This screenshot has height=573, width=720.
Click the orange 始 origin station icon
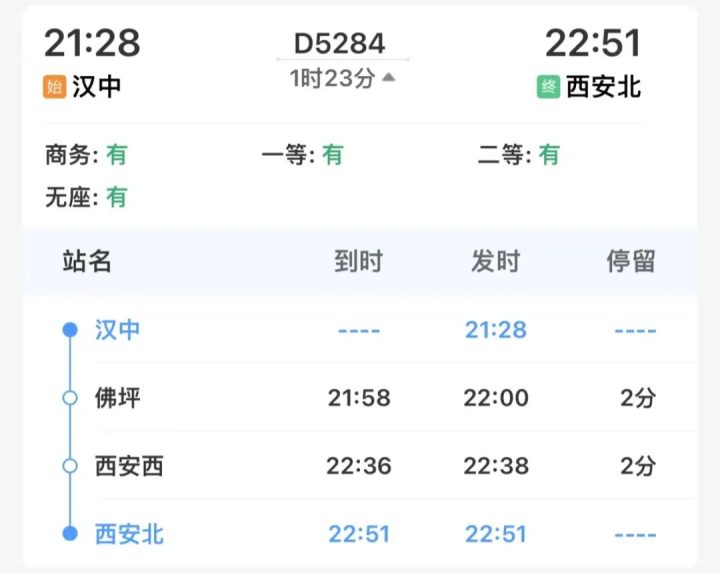pos(55,87)
